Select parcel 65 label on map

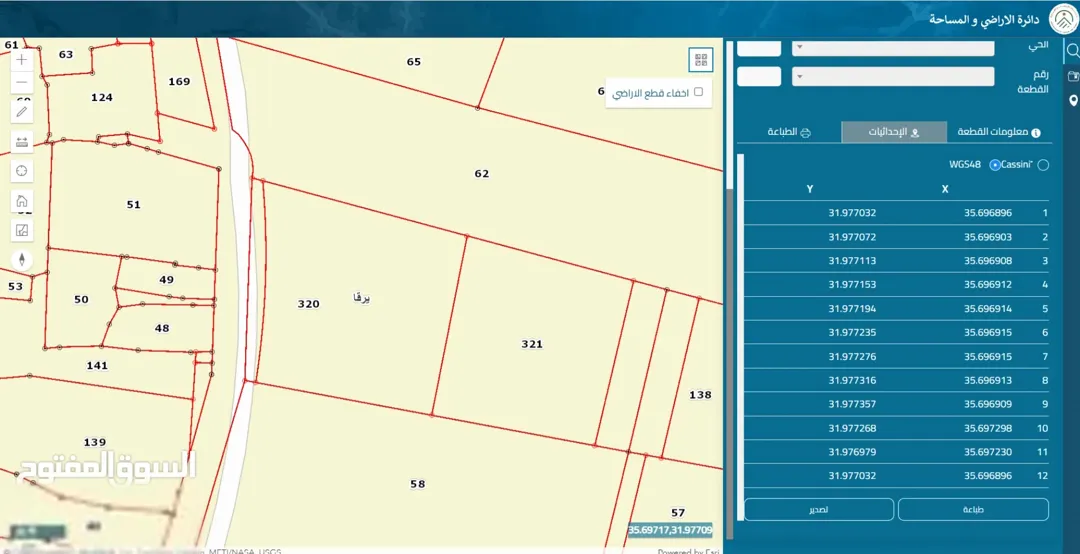tap(413, 61)
